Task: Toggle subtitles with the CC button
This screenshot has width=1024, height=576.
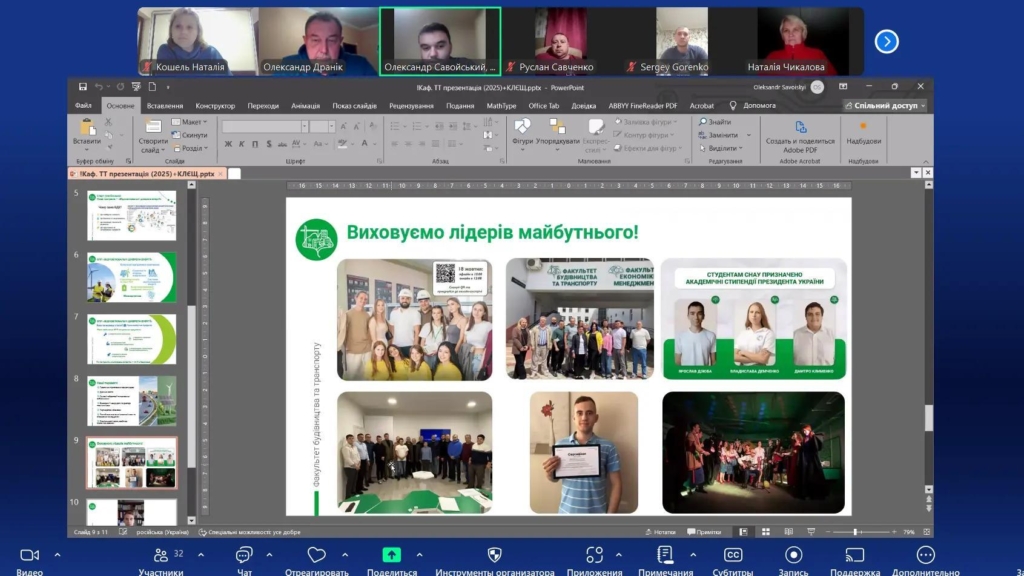Action: pyautogui.click(x=733, y=555)
